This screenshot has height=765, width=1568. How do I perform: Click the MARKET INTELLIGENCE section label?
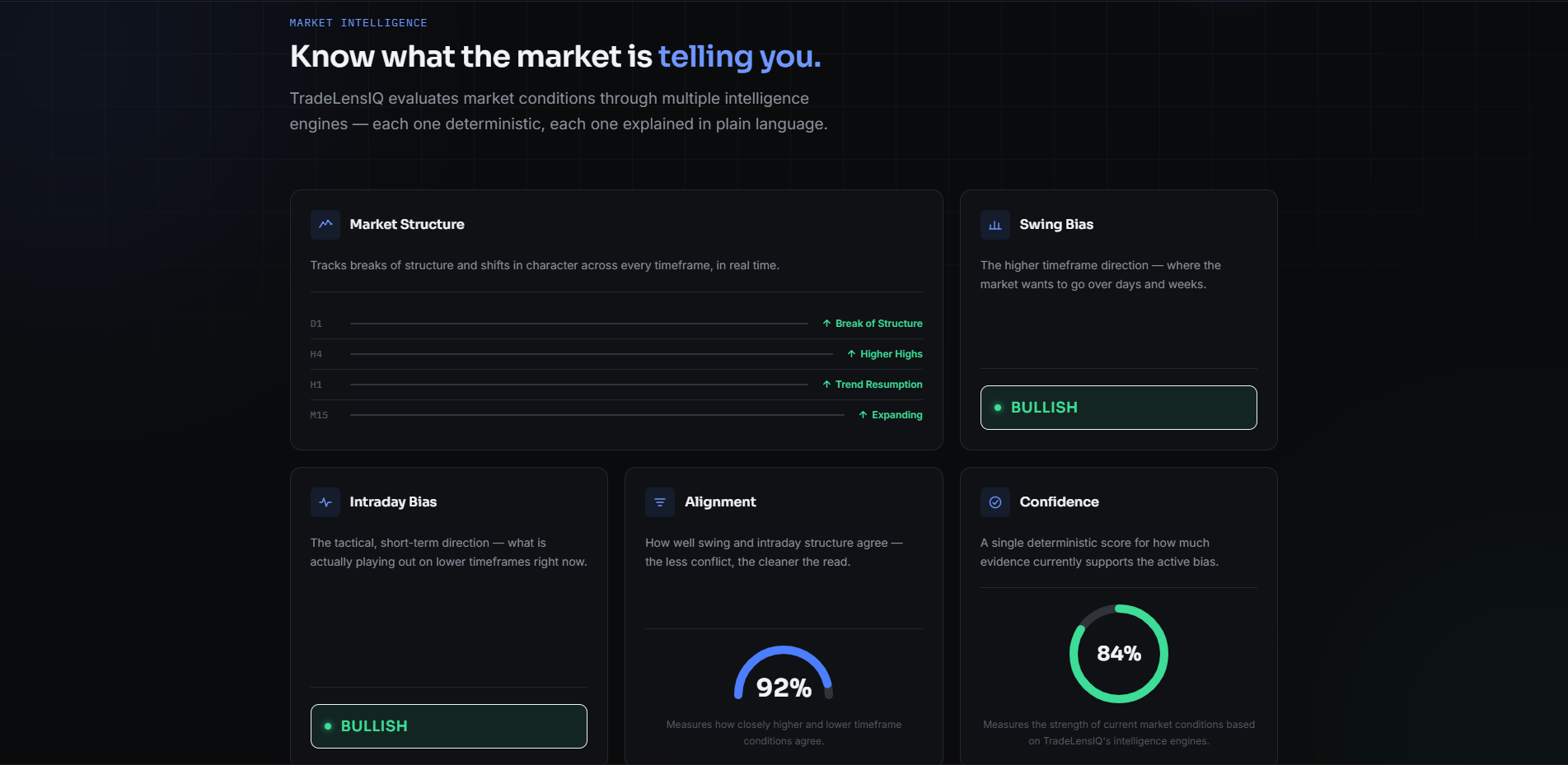pyautogui.click(x=358, y=23)
